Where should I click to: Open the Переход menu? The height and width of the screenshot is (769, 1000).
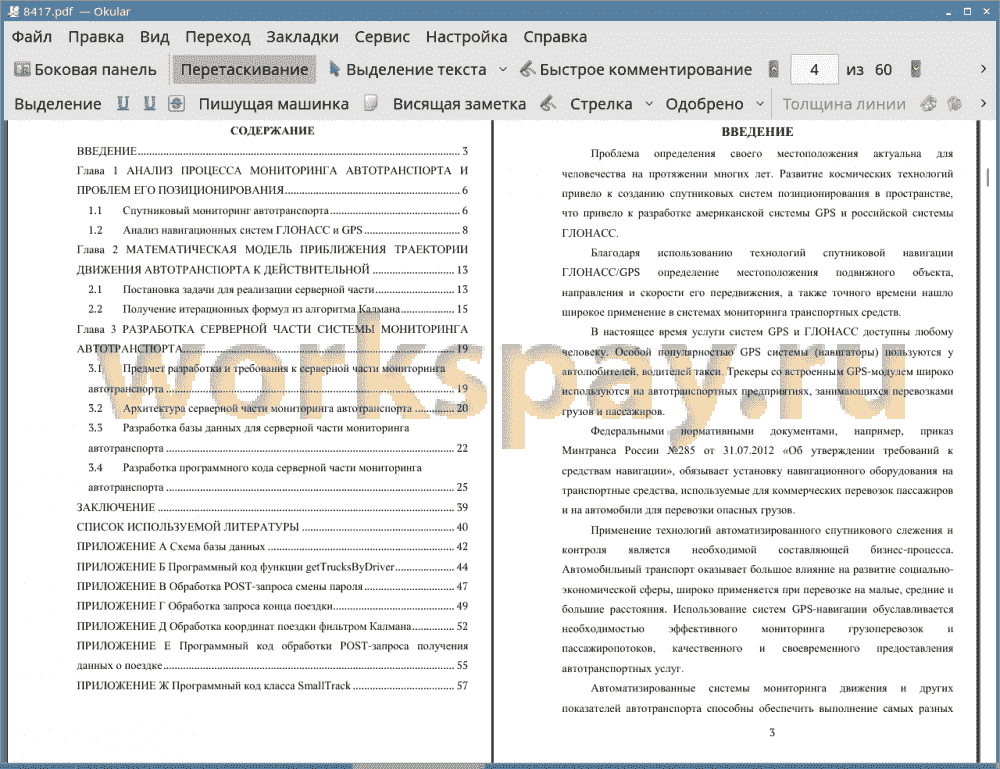(217, 37)
